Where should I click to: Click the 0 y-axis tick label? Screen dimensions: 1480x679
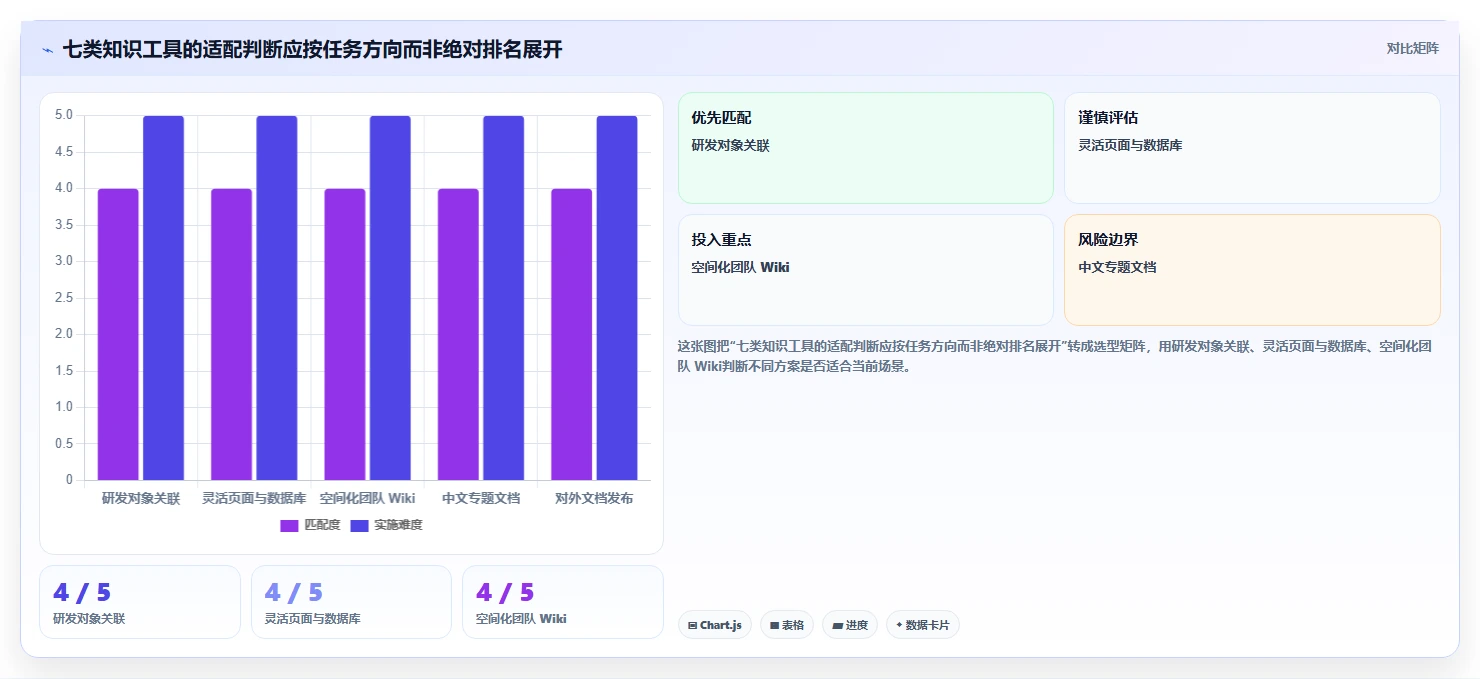pos(70,479)
